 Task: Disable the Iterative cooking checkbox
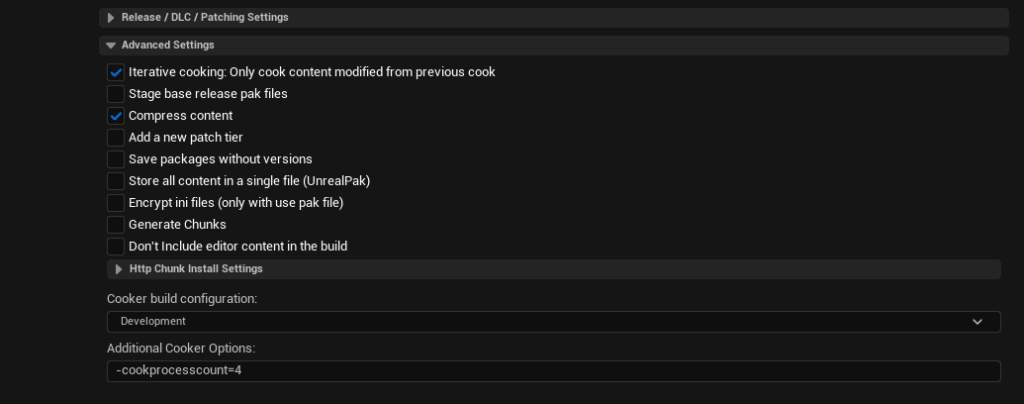[x=116, y=72]
